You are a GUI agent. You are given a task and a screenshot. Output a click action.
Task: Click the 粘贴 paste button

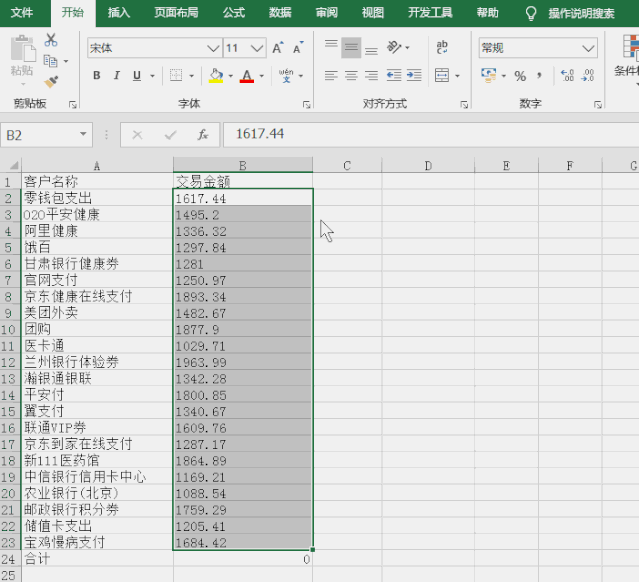pyautogui.click(x=22, y=58)
